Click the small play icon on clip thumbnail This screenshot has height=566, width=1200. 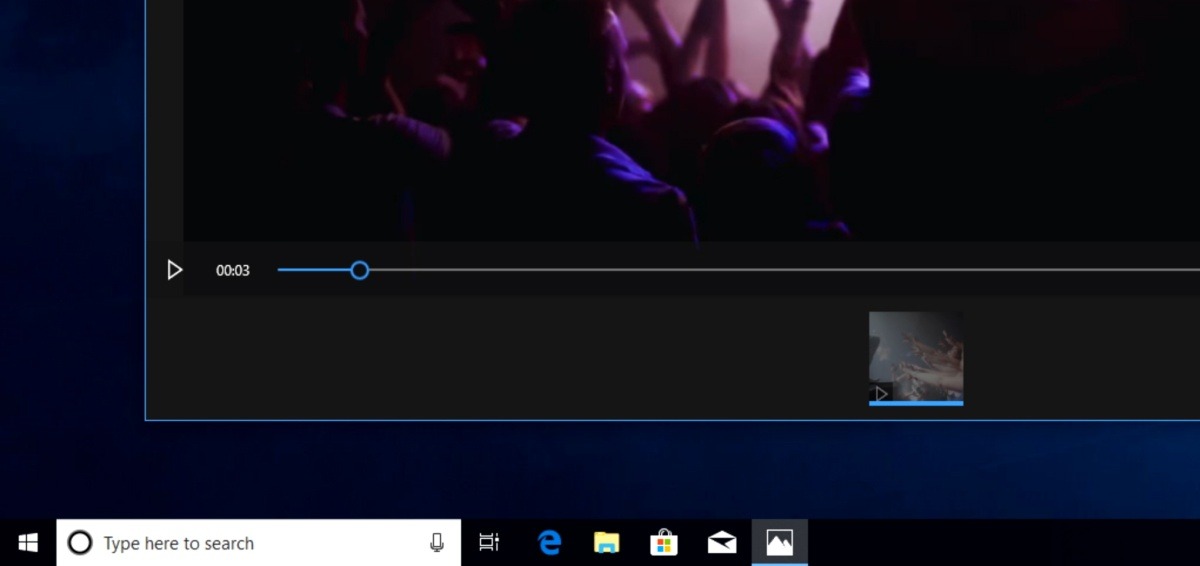coord(881,393)
